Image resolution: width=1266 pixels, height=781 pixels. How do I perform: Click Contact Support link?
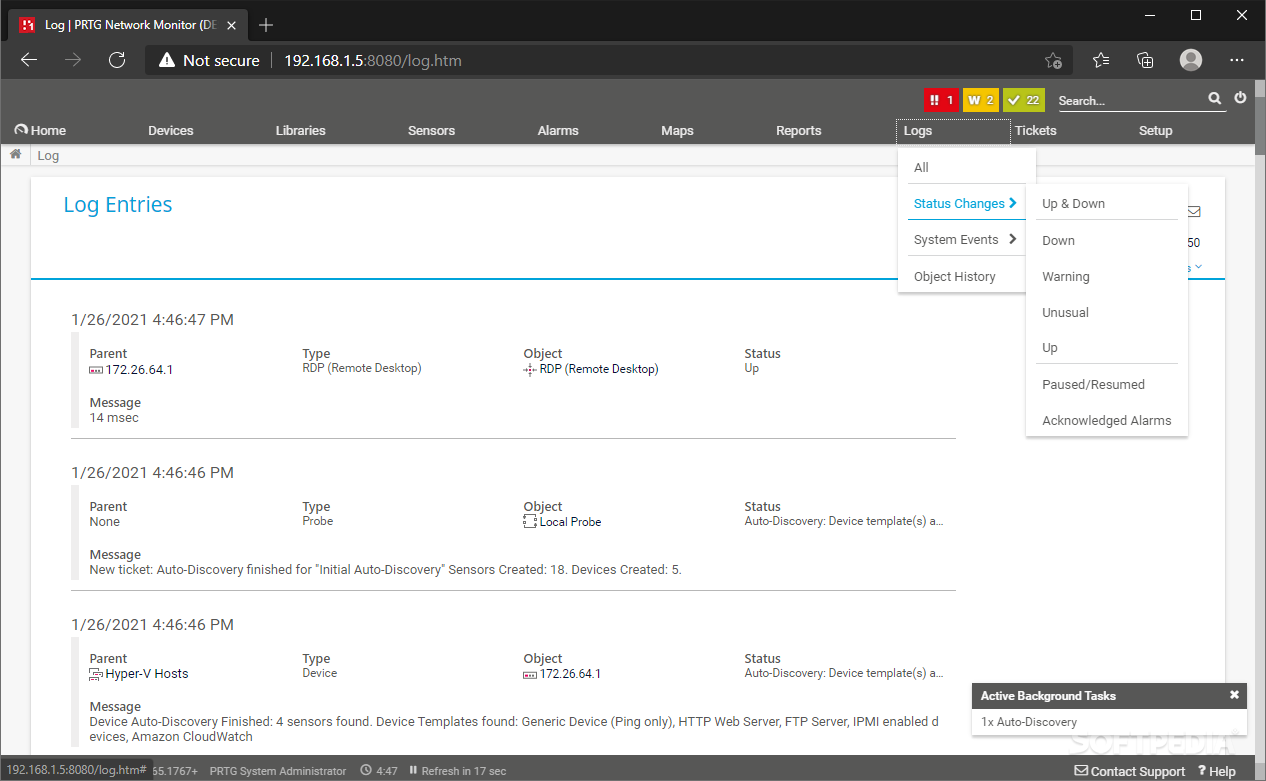click(1130, 771)
